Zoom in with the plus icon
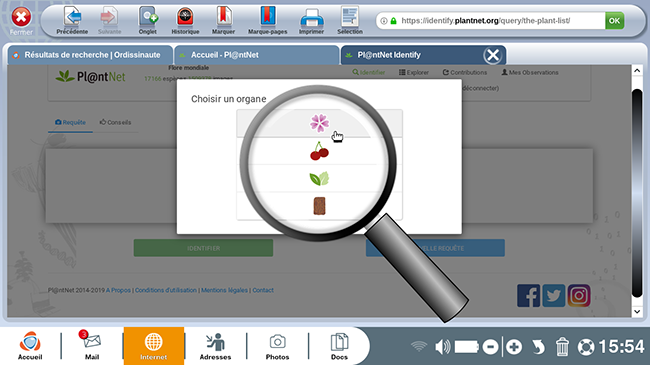This screenshot has width=650, height=365. tap(514, 347)
